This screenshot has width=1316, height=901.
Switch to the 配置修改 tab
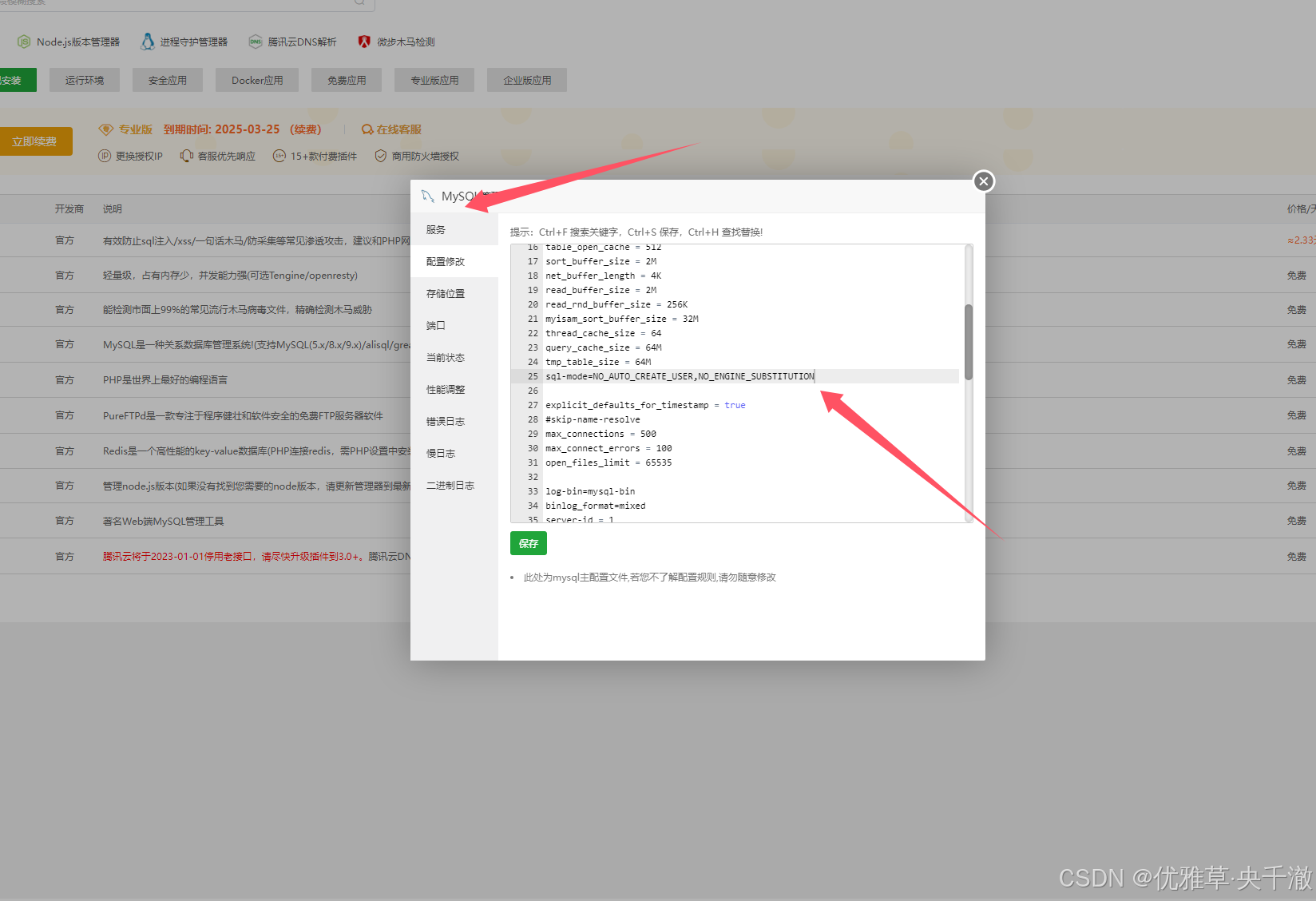pyautogui.click(x=446, y=260)
